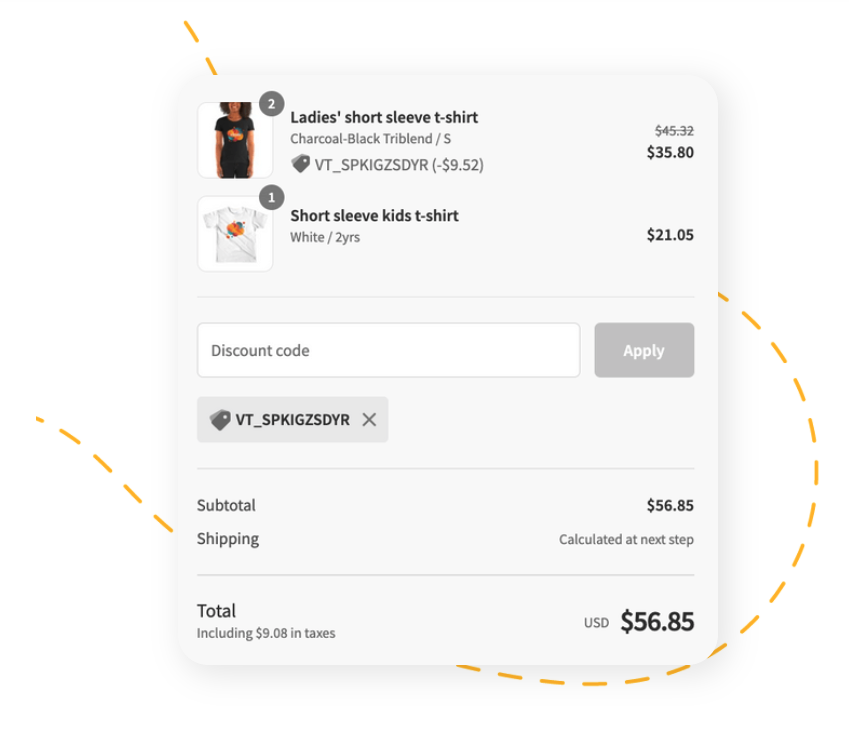
Task: Open the Ladies' short sleeve t-shirt item
Action: pos(383,117)
